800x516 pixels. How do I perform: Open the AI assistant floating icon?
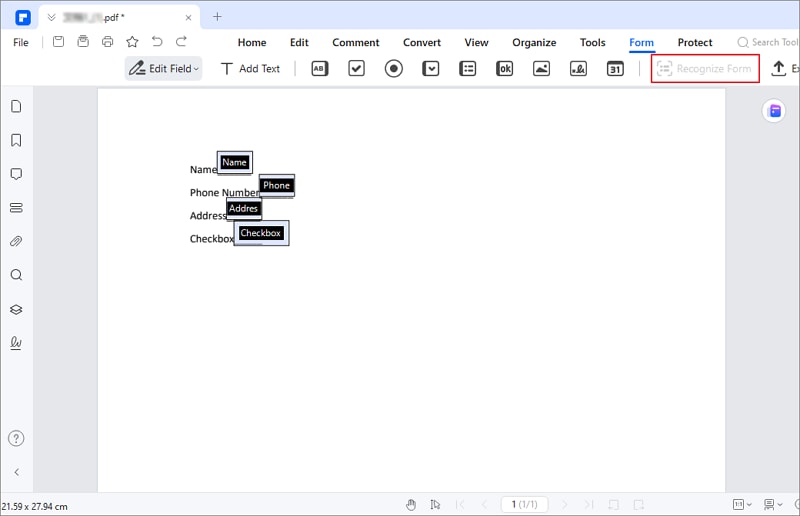coord(774,111)
